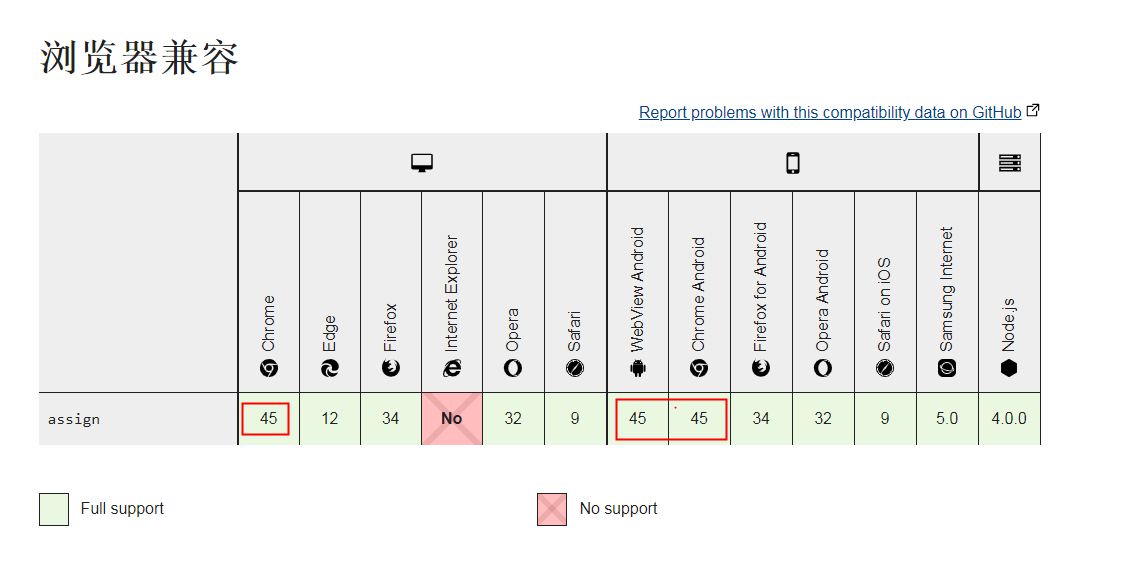Click the Edge browser logo icon
This screenshot has width=1134, height=576.
[x=330, y=368]
